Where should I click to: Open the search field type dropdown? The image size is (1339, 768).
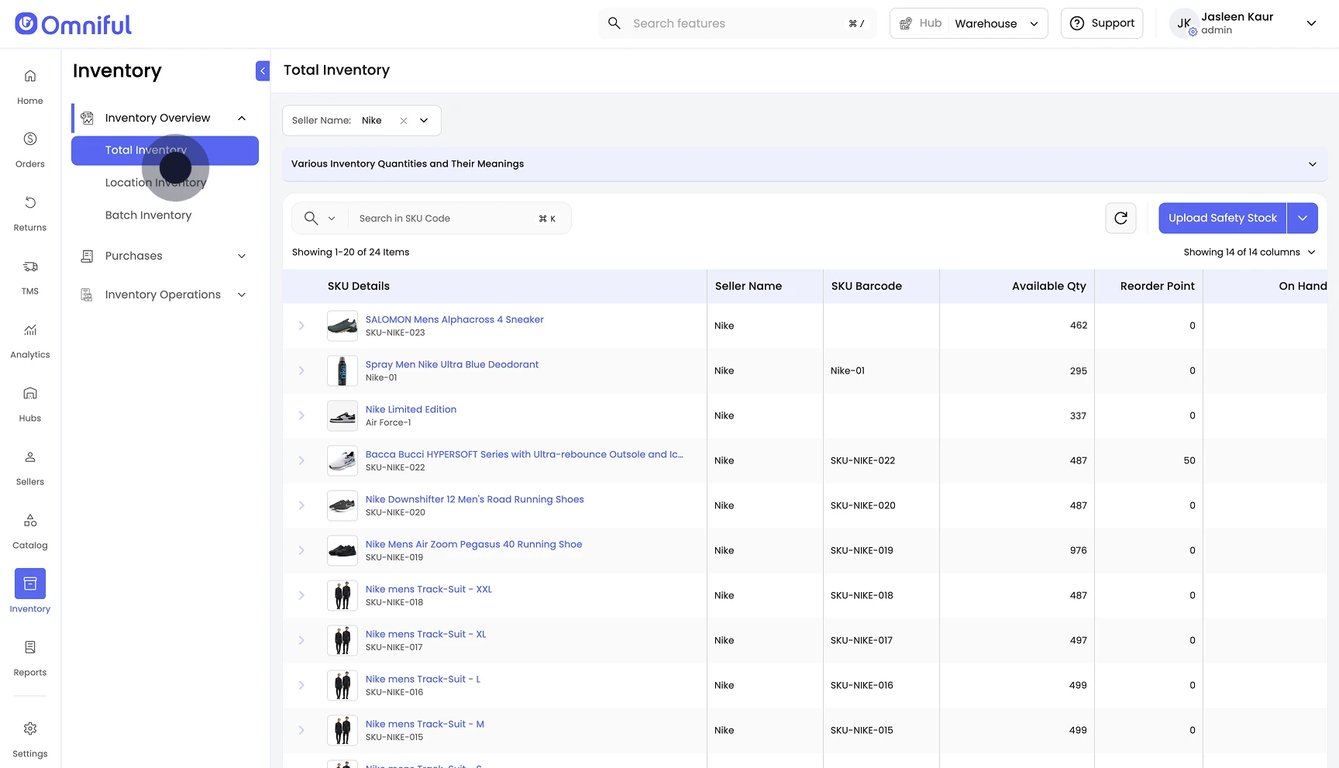(x=331, y=218)
